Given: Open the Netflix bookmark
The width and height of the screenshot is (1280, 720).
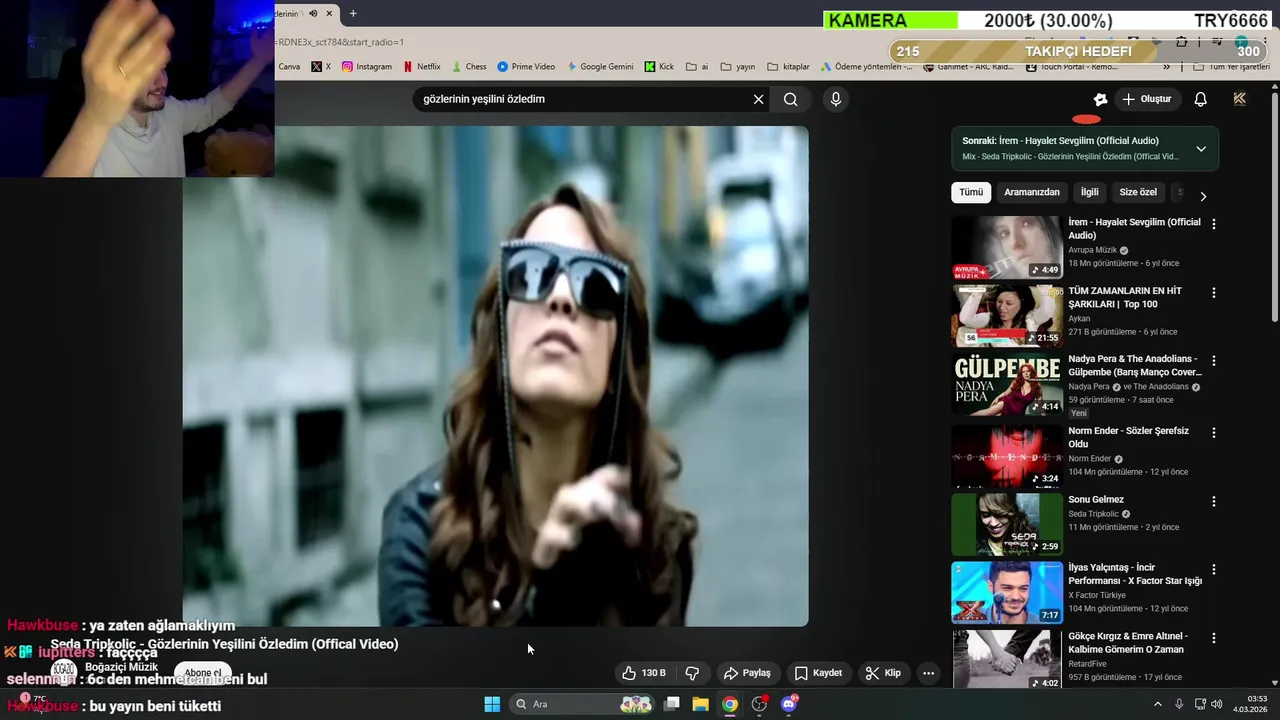Looking at the screenshot, I should (422, 66).
